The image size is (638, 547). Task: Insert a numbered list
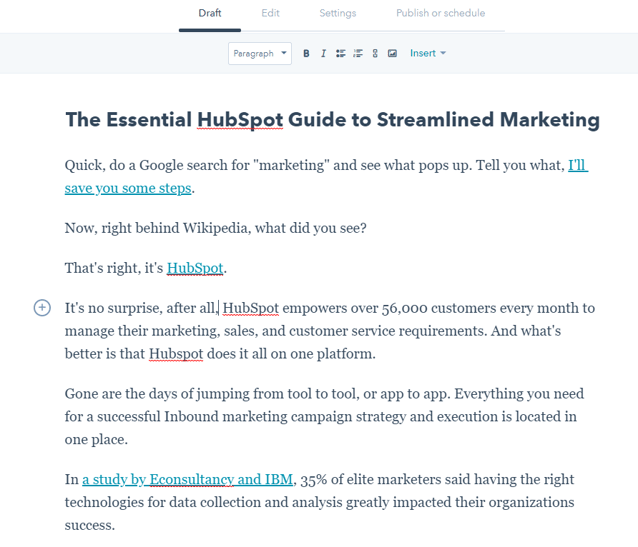point(358,53)
